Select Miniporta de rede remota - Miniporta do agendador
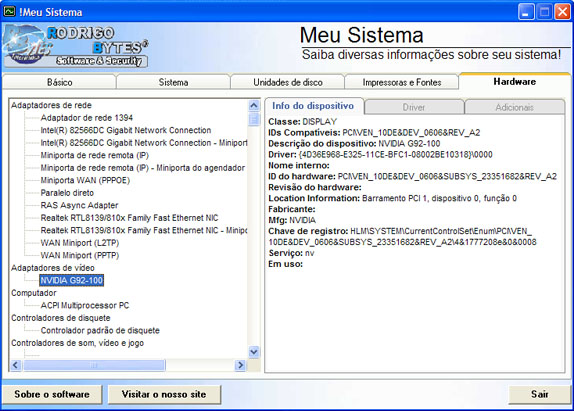The image size is (574, 411). coord(142,168)
